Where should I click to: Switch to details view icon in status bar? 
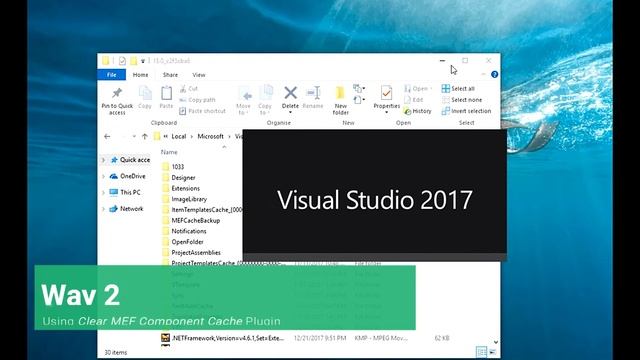(x=482, y=352)
